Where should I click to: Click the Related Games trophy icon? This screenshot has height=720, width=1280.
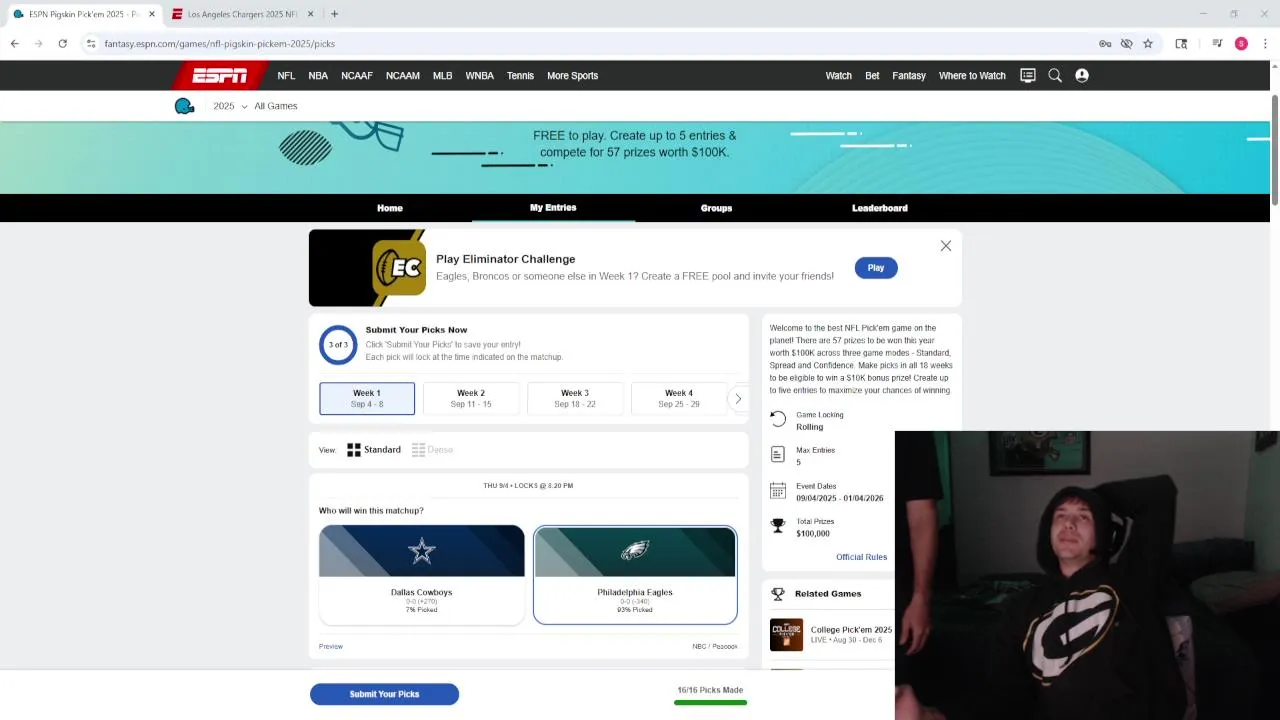pyautogui.click(x=778, y=594)
